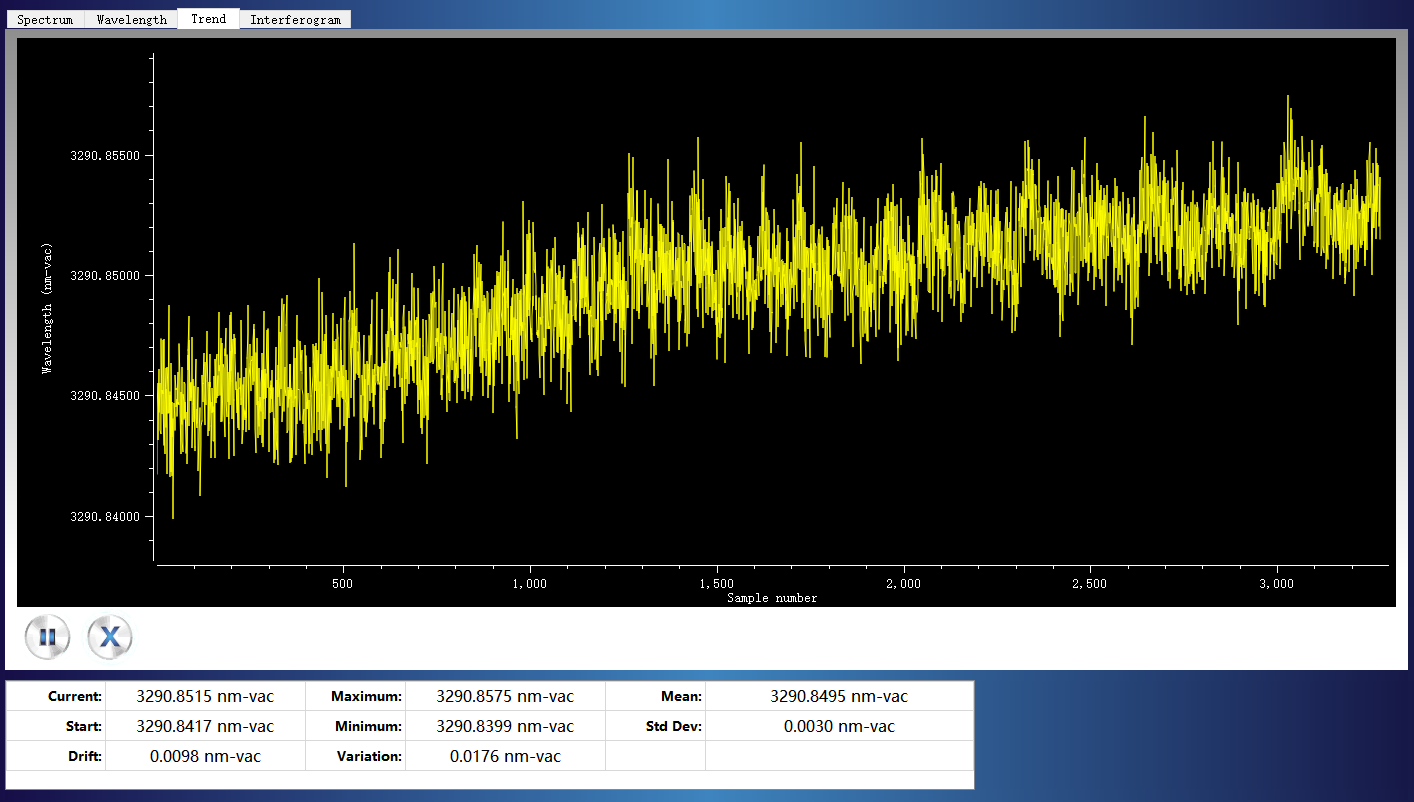Click the Wavelength (nm-vac) axis title

coord(47,309)
